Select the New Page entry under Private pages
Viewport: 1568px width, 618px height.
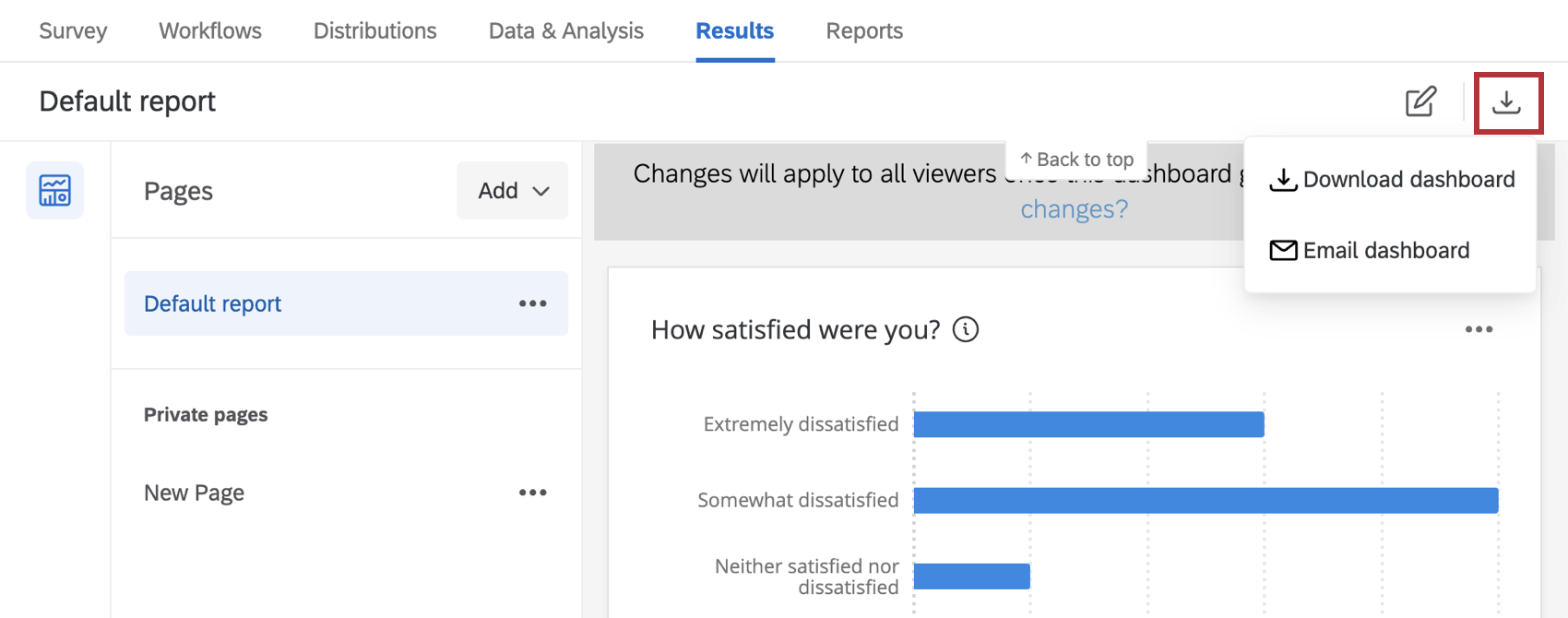click(194, 492)
